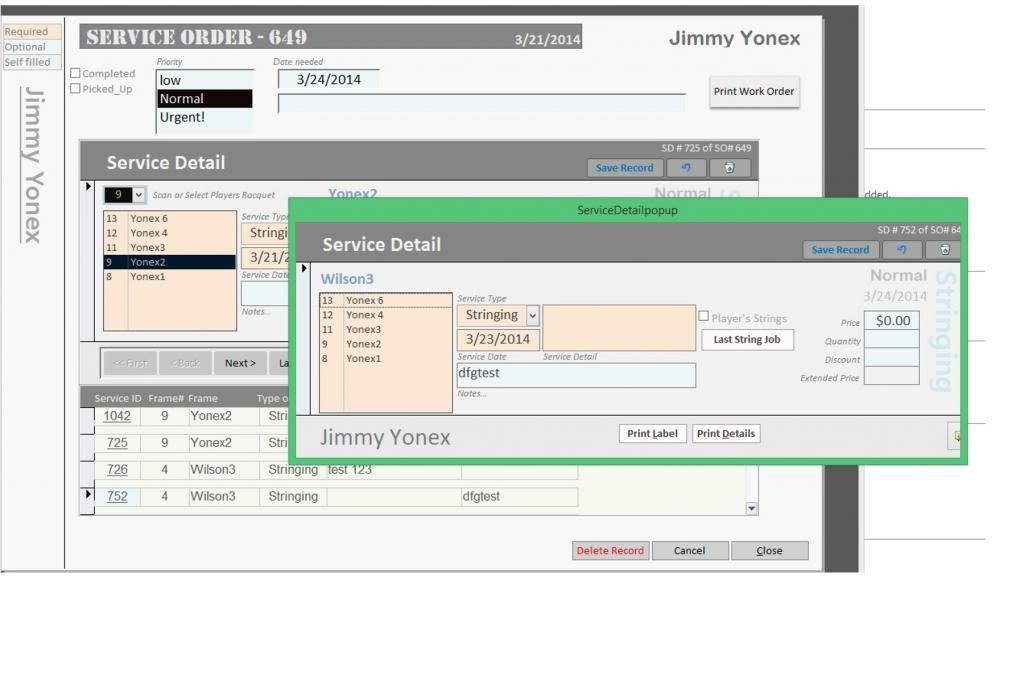Toggle the Completed checkbox

(75, 73)
